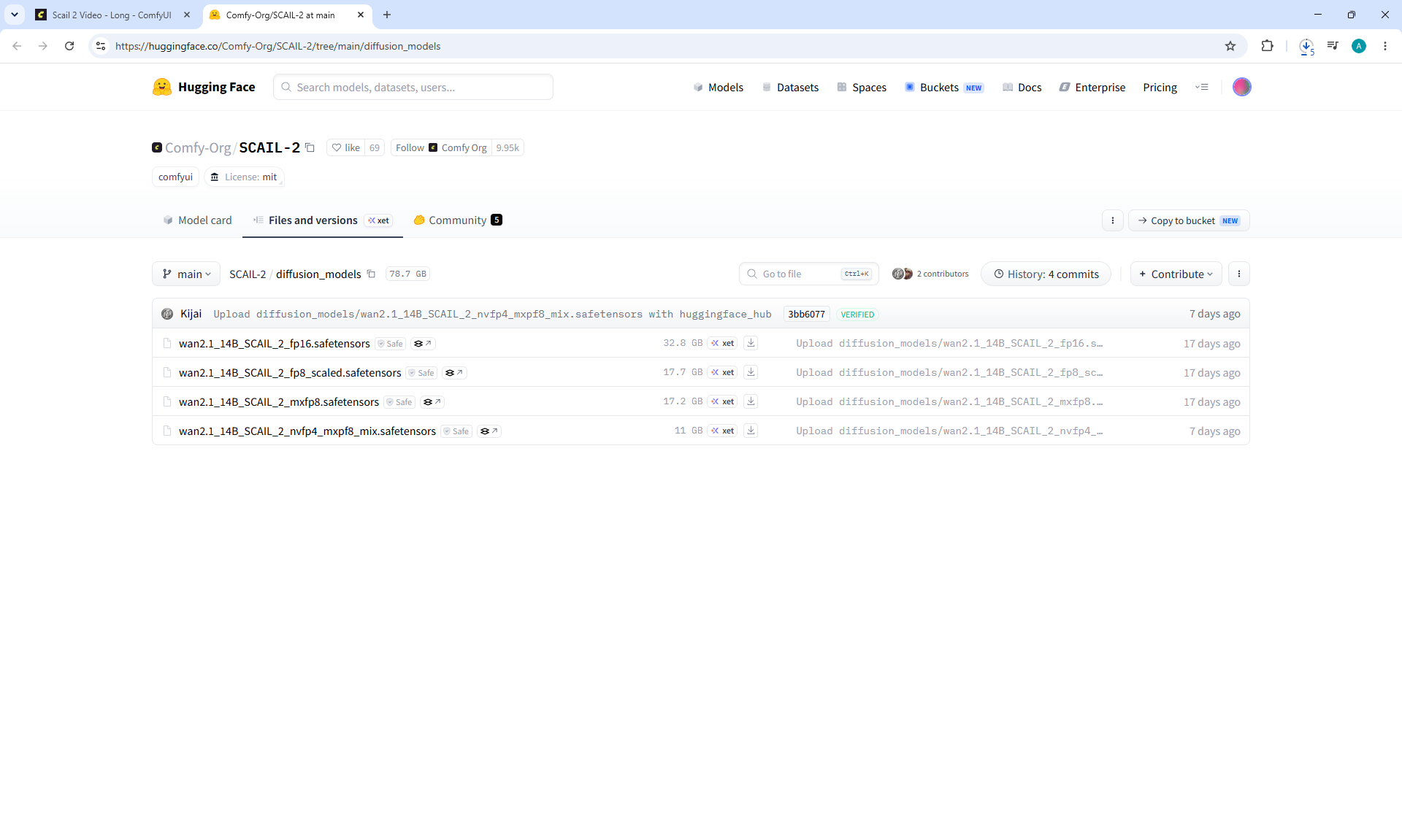Open the pointer details icon for fp16 file
This screenshot has width=1402, height=840.
(x=423, y=344)
